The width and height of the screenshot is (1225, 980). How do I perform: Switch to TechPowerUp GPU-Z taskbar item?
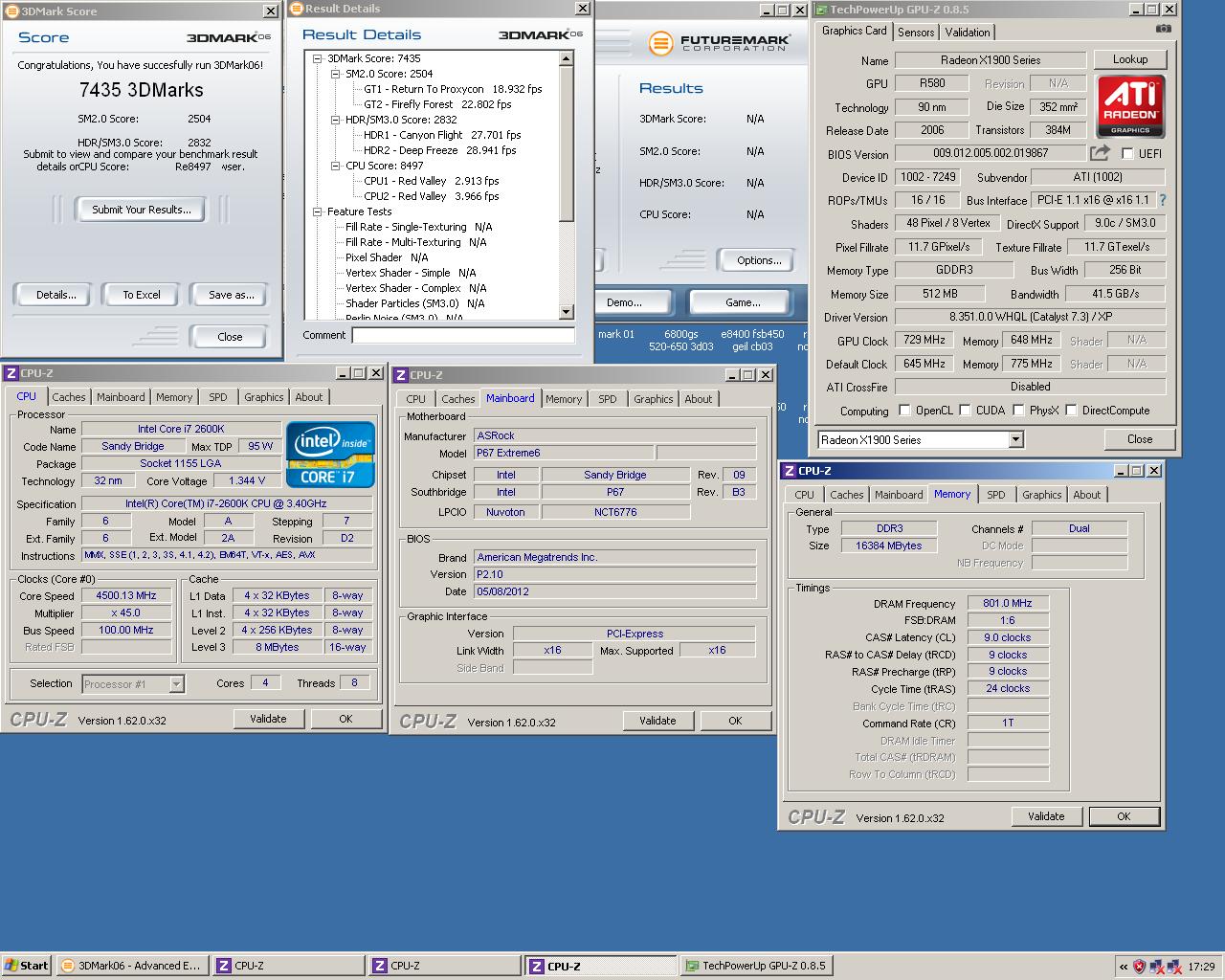[x=755, y=966]
